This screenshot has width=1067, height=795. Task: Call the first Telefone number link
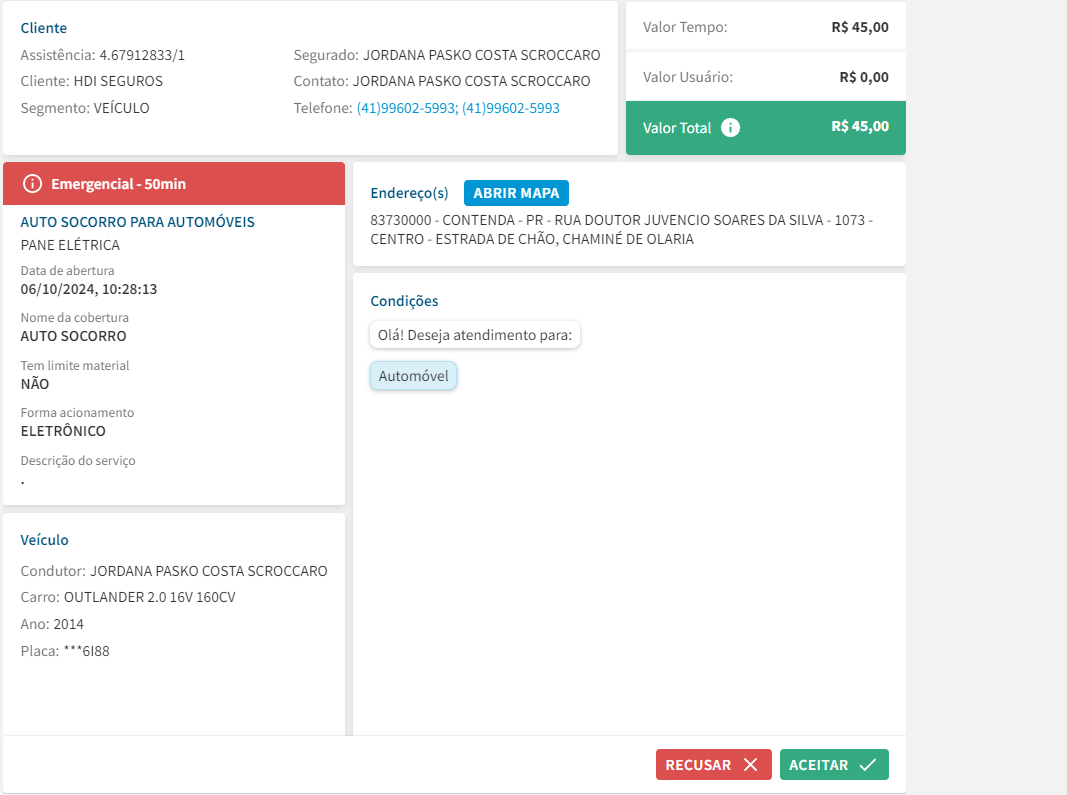(405, 108)
